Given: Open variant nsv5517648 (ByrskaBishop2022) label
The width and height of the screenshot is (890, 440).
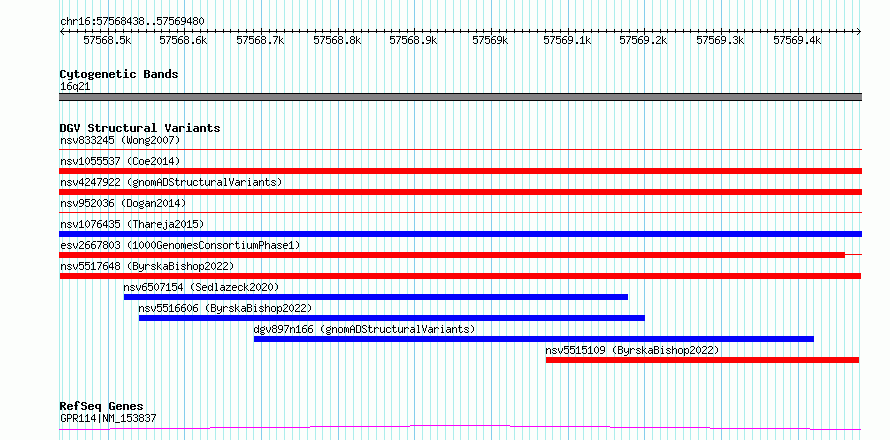Looking at the screenshot, I should pyautogui.click(x=147, y=266).
